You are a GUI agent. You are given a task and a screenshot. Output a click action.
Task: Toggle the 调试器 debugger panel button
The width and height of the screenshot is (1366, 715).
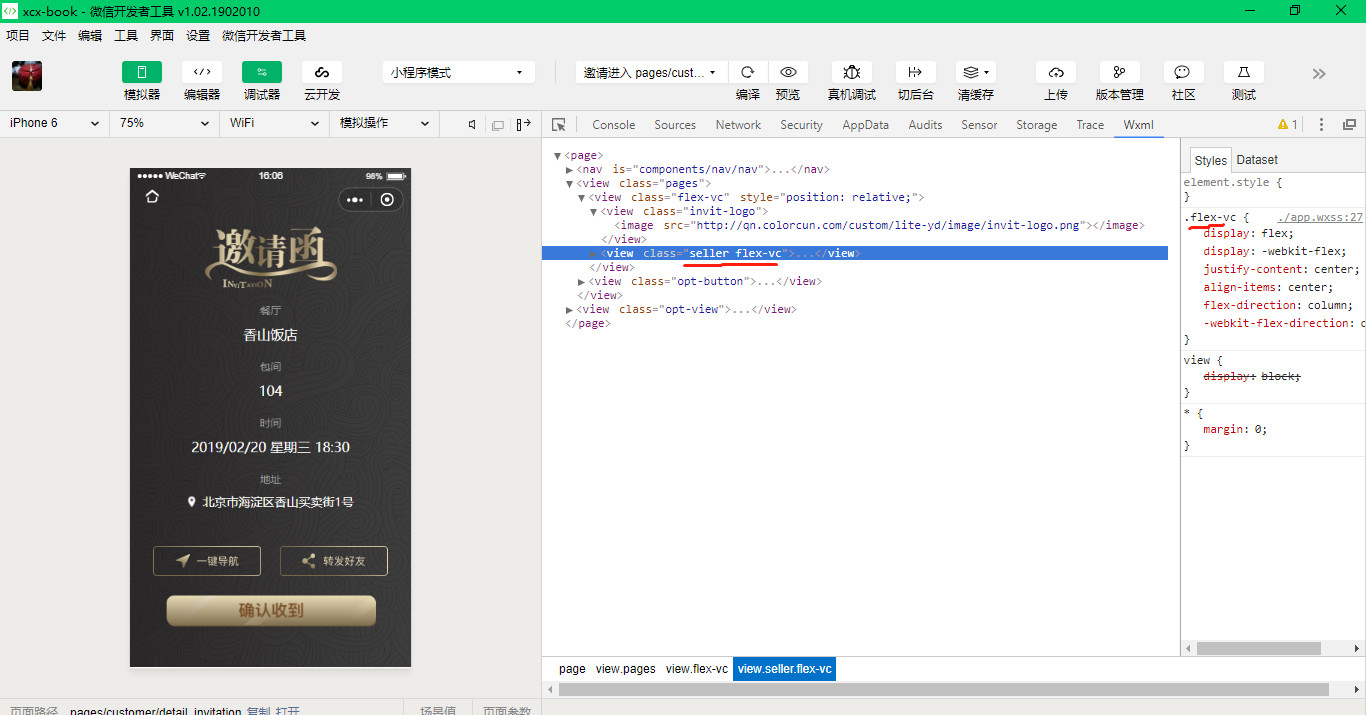(262, 72)
